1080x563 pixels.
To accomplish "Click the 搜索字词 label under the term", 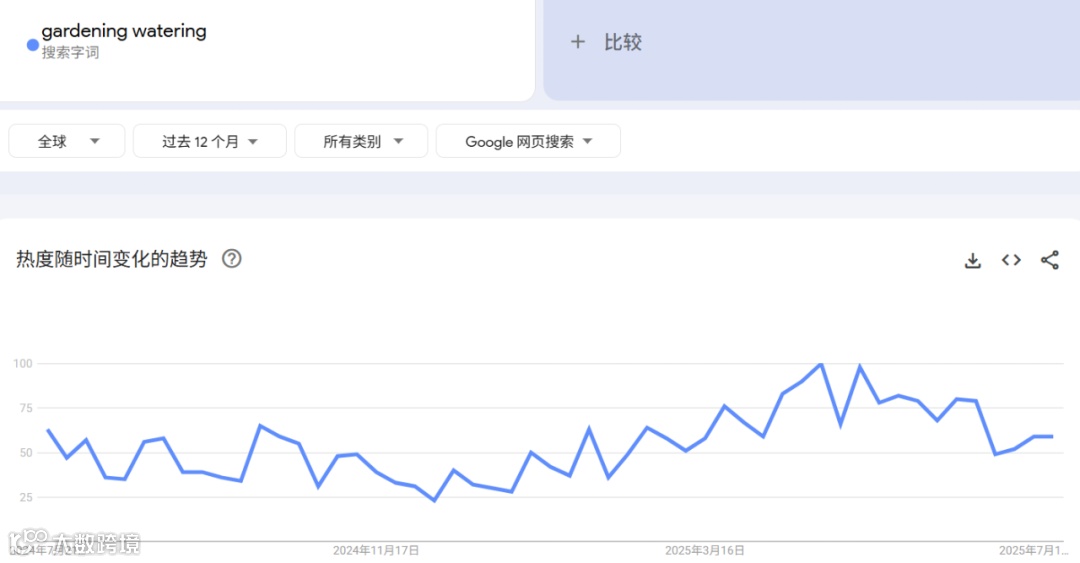I will pos(70,52).
